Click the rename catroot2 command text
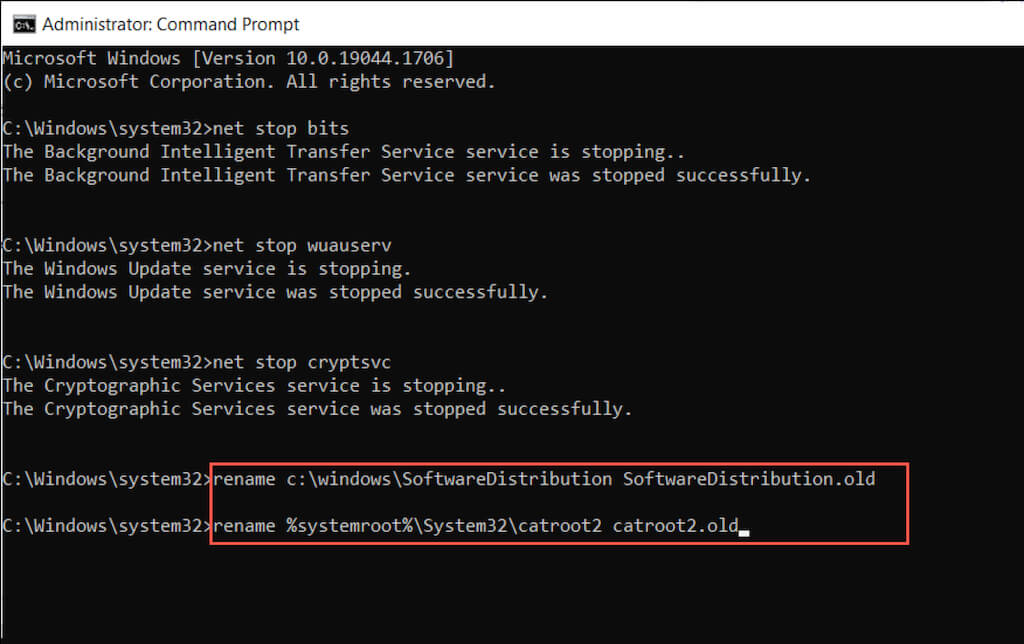 click(x=407, y=526)
